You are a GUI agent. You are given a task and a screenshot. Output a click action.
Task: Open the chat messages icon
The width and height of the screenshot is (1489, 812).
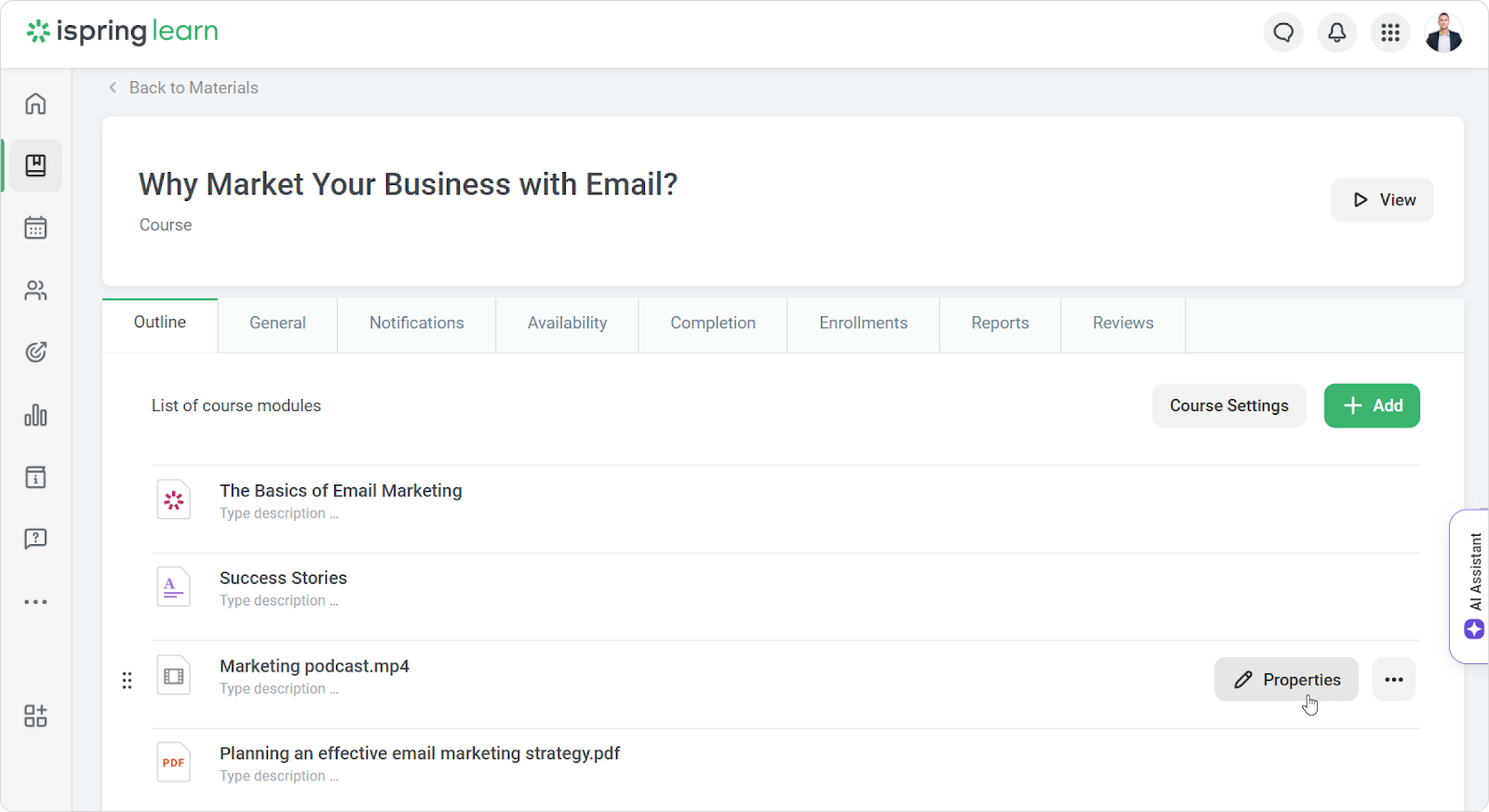point(1283,33)
